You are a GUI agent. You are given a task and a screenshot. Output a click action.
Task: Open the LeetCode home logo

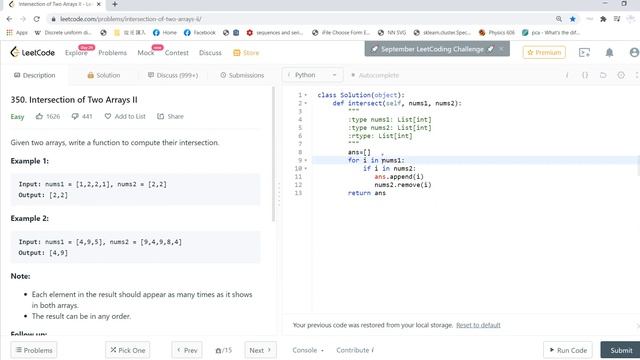[33, 53]
